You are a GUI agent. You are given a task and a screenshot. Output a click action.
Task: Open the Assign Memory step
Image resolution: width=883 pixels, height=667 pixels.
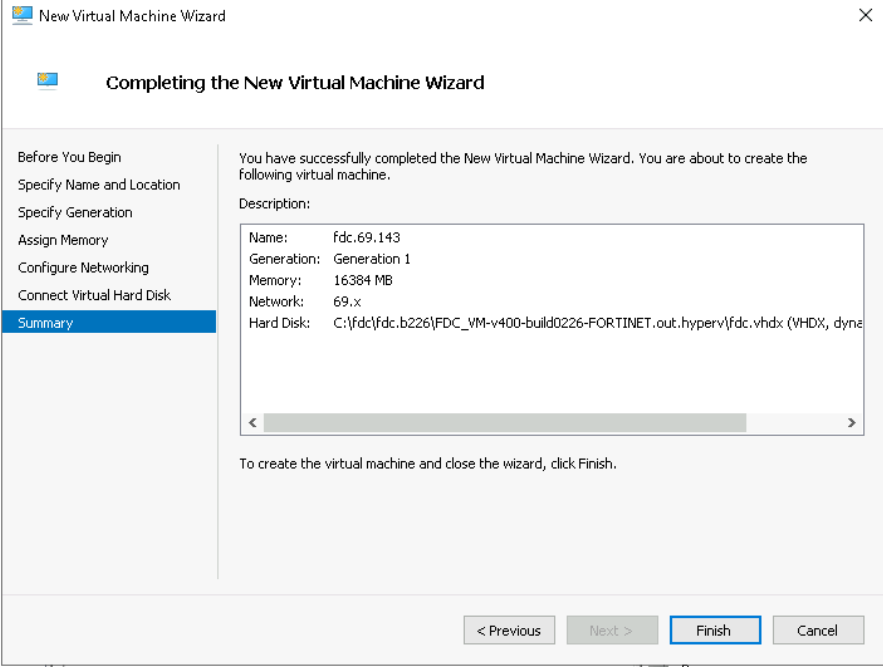[x=62, y=240]
